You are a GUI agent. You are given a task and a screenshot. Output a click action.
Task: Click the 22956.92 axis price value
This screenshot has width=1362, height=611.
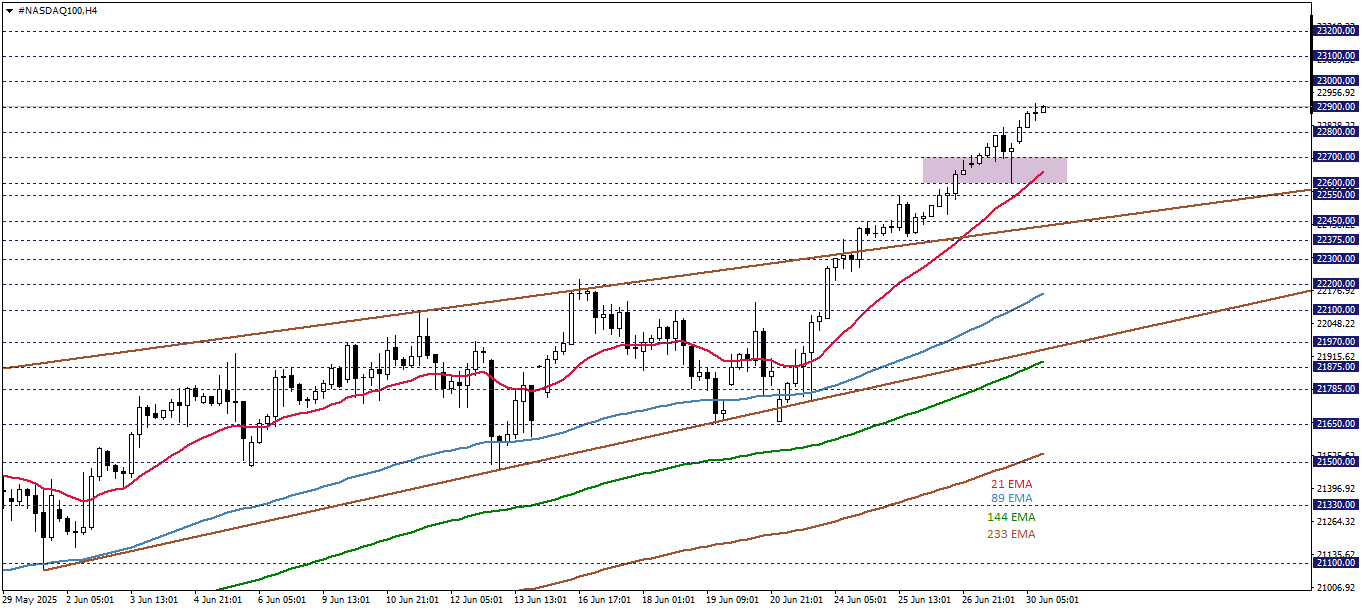1336,93
